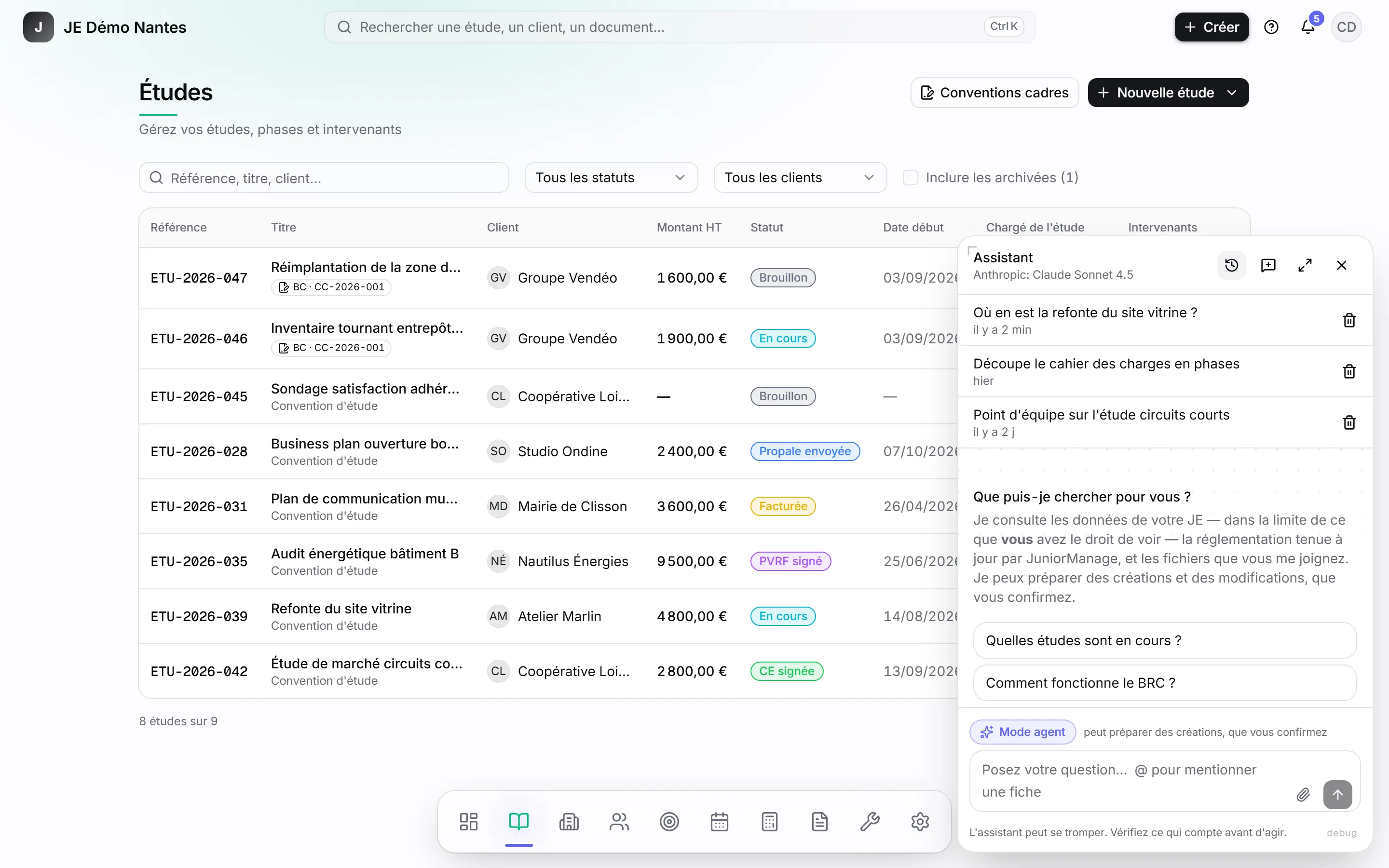Click the "Facturée" status badge
The image size is (1389, 868).
pyautogui.click(x=783, y=506)
